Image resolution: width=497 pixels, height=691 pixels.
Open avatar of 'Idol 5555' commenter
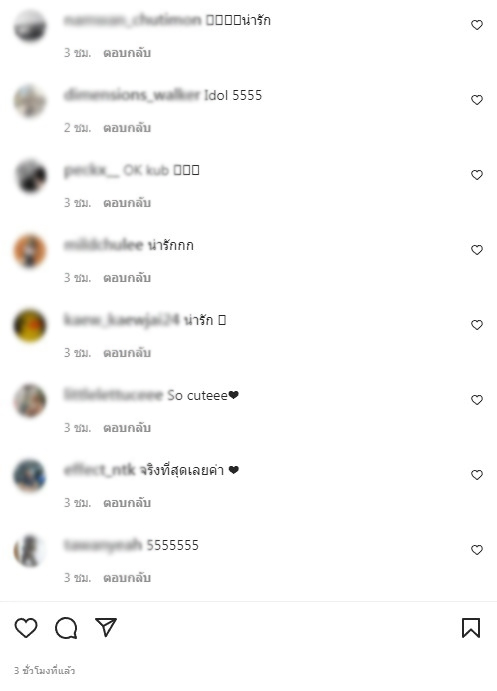30,101
